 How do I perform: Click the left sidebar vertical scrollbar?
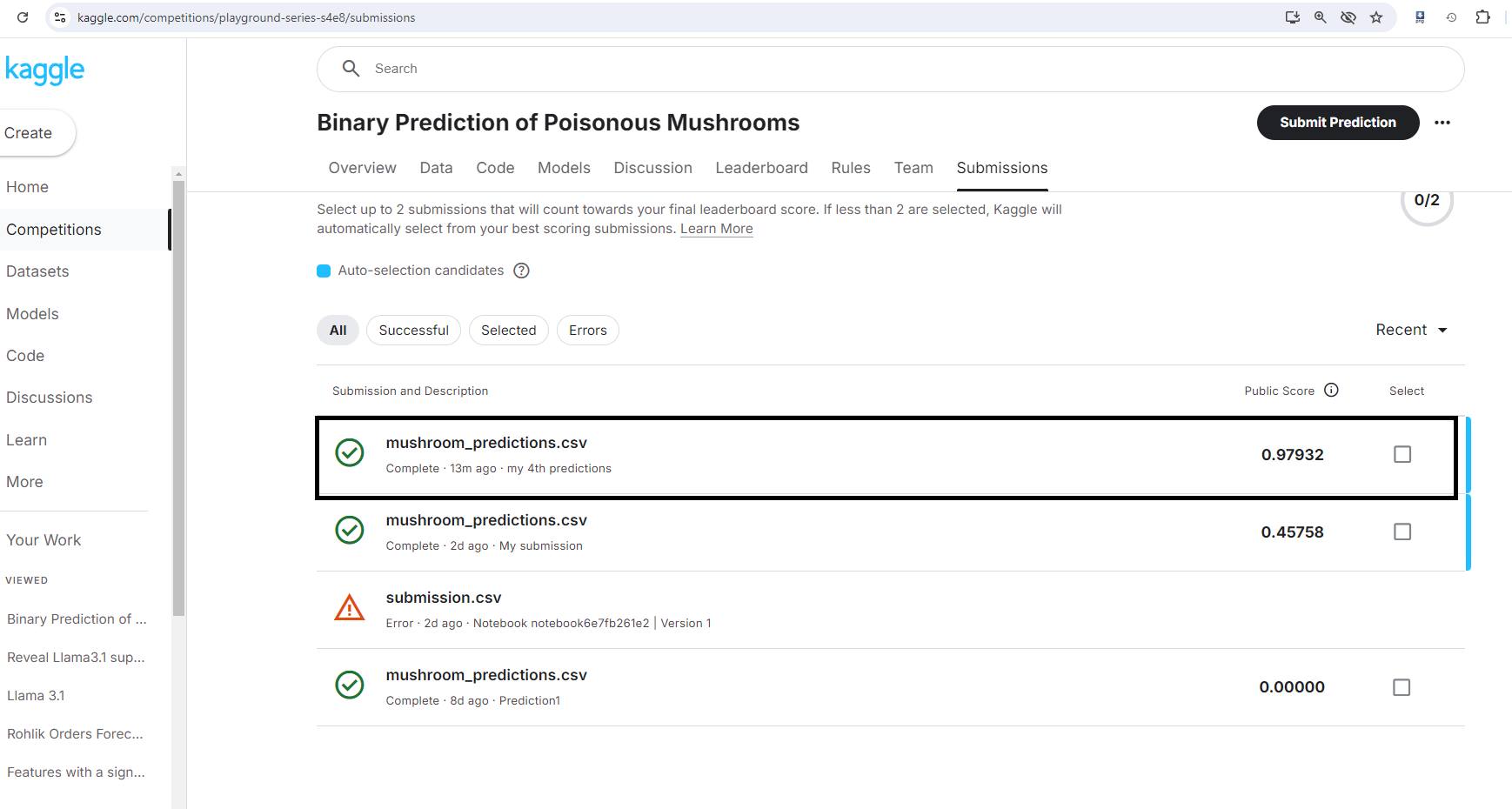(x=178, y=391)
